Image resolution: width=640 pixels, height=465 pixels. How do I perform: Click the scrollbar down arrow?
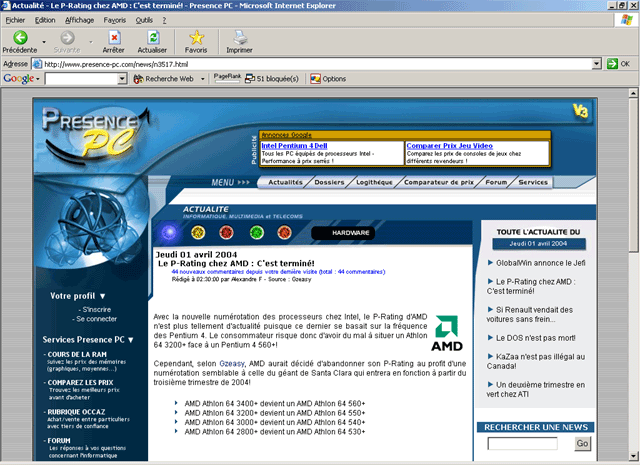pyautogui.click(x=633, y=456)
